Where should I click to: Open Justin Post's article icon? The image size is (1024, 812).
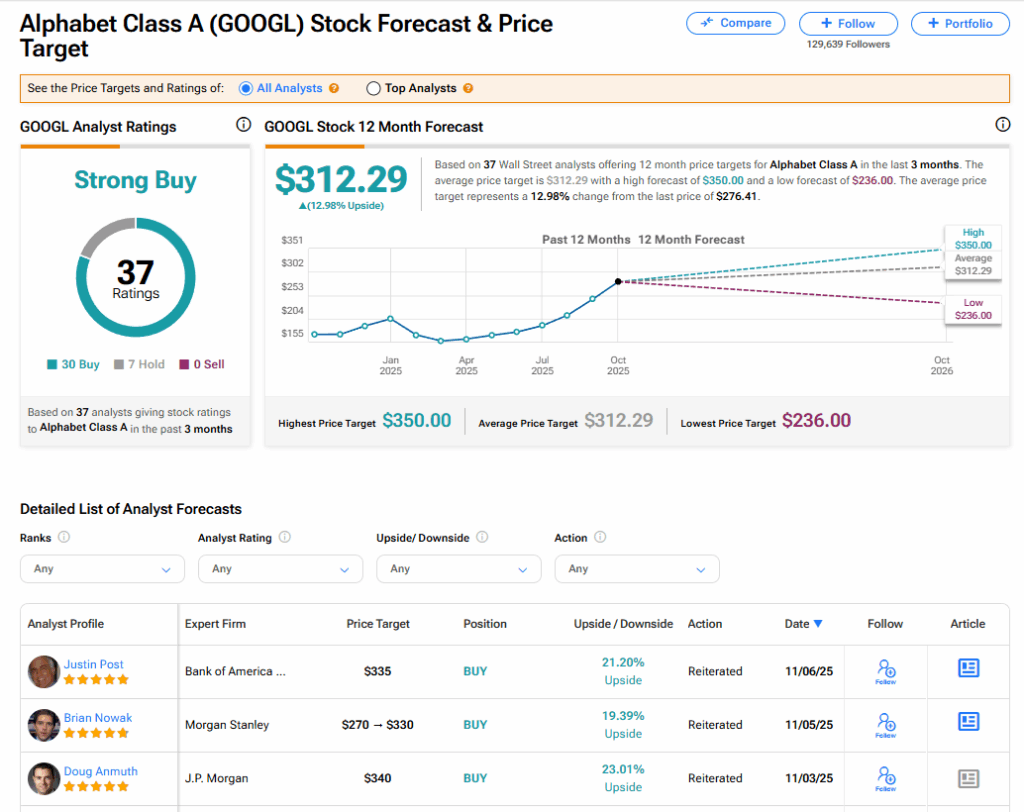tap(968, 669)
